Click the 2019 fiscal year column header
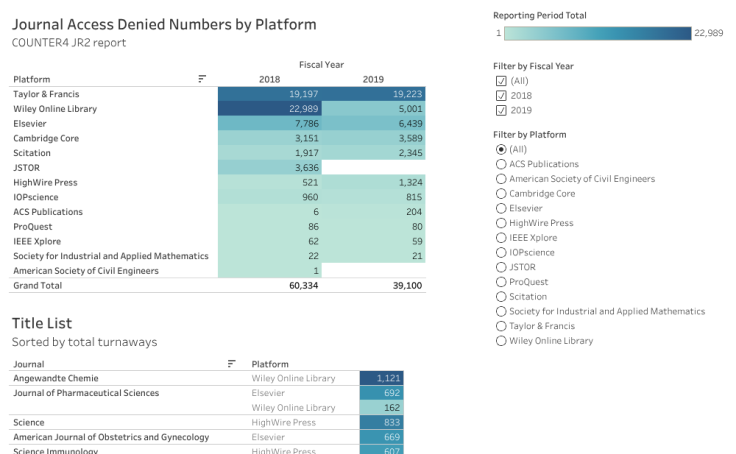The height and width of the screenshot is (454, 736). pyautogui.click(x=373, y=79)
